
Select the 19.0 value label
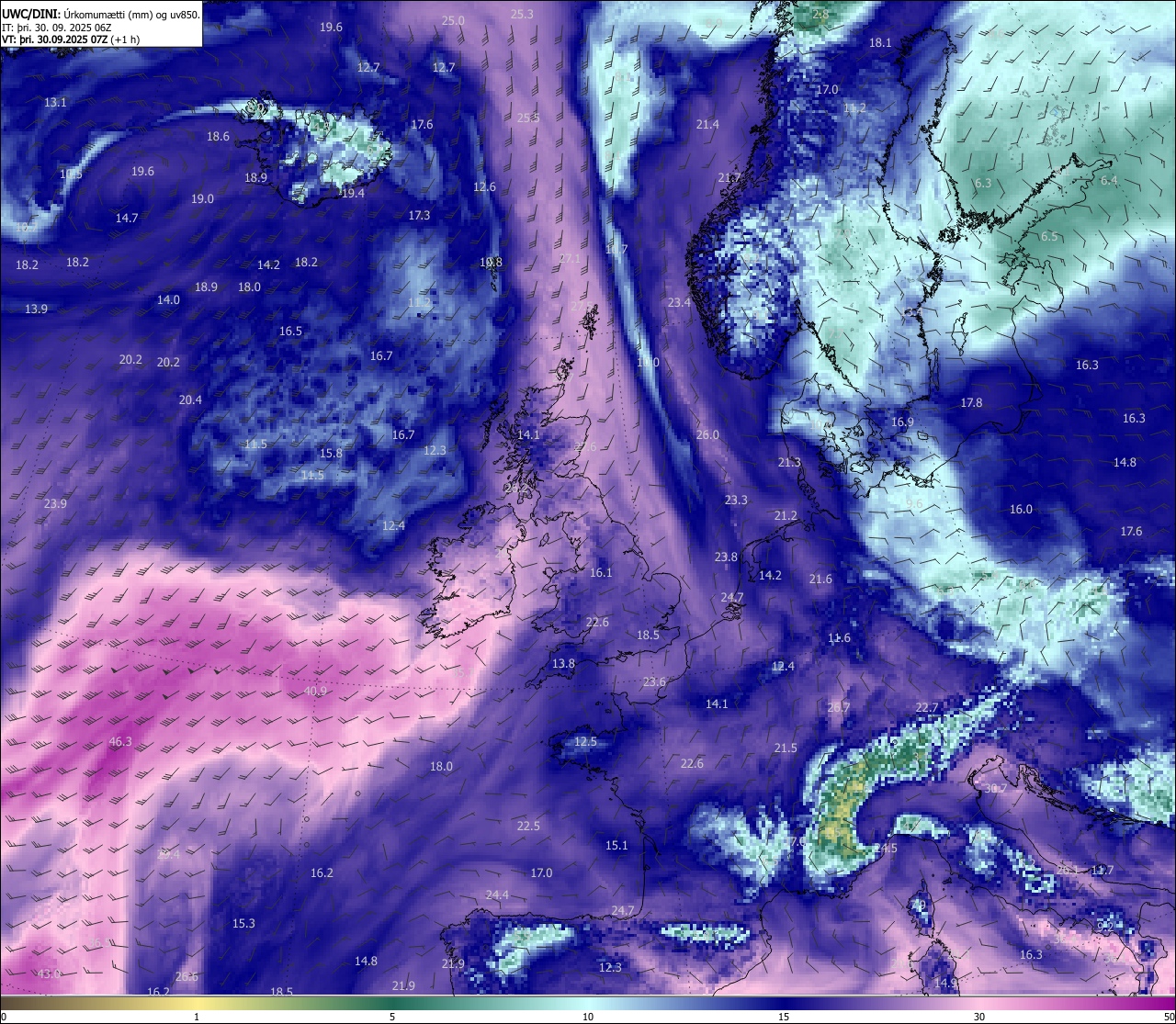tap(202, 199)
